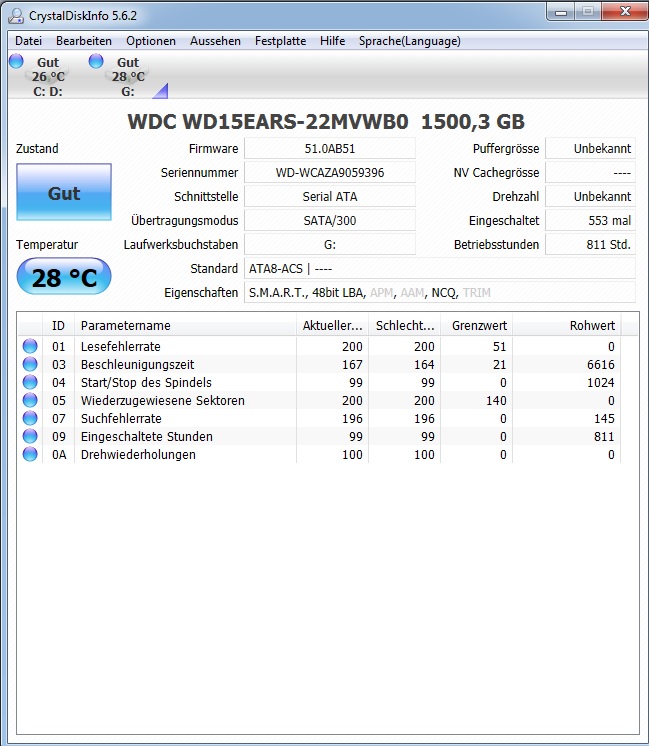Screen dimensions: 649x746
Task: Open the Bearbeiten menu
Action: point(84,41)
